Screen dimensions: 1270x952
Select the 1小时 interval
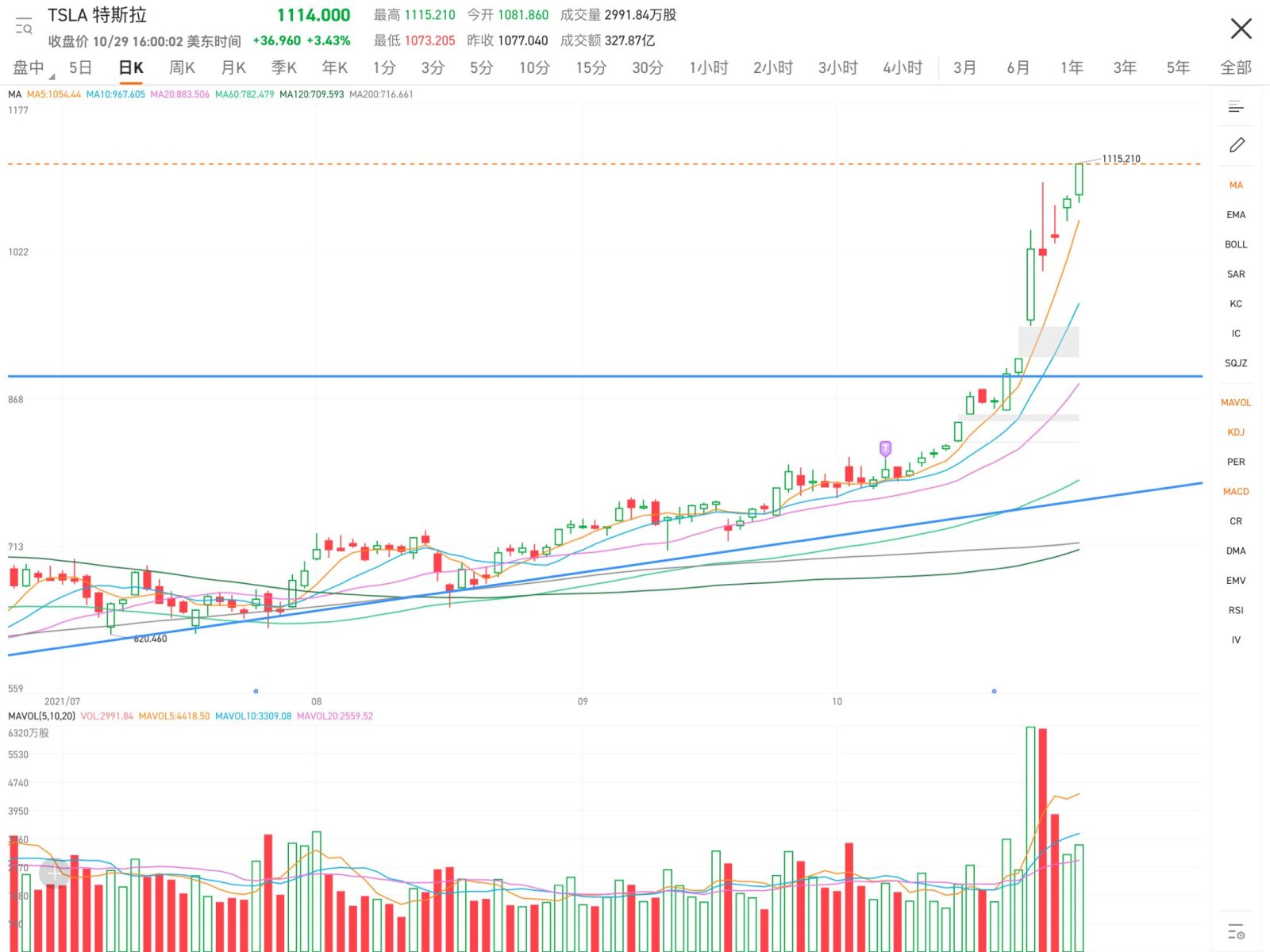tap(708, 68)
